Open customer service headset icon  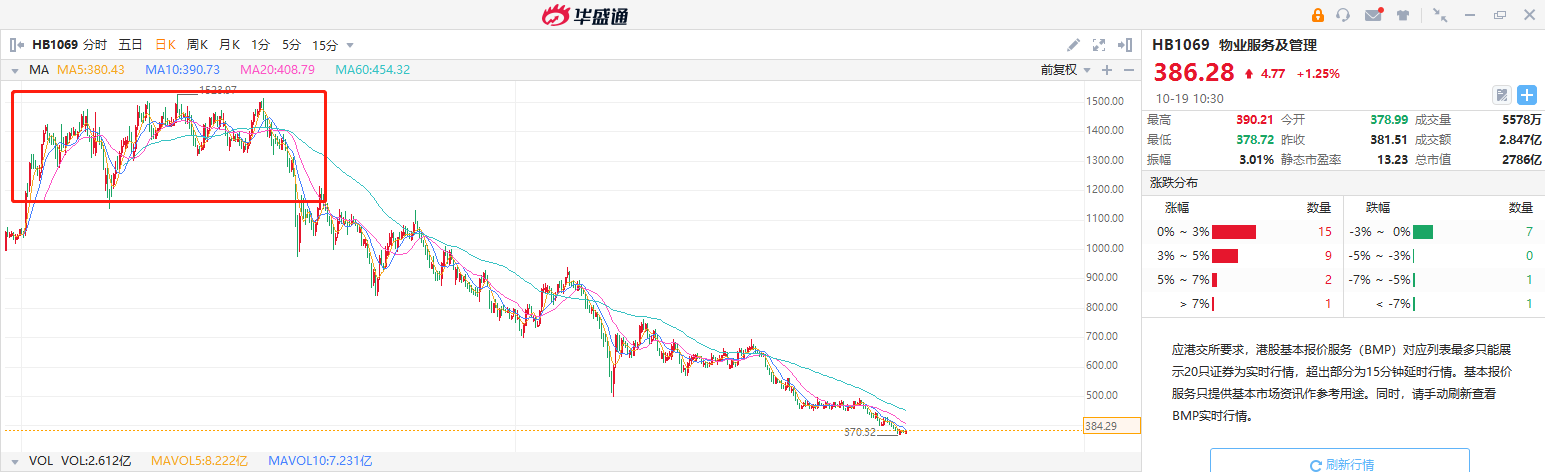pyautogui.click(x=1343, y=15)
